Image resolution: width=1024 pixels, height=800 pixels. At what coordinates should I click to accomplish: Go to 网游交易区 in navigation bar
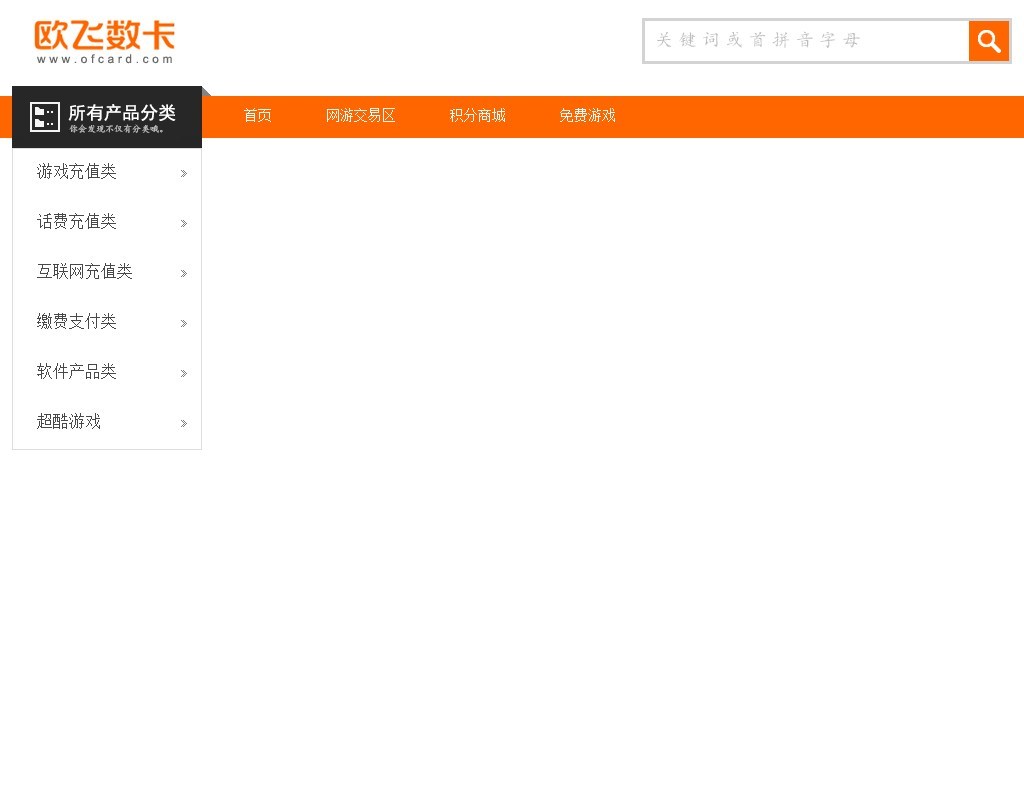(360, 116)
